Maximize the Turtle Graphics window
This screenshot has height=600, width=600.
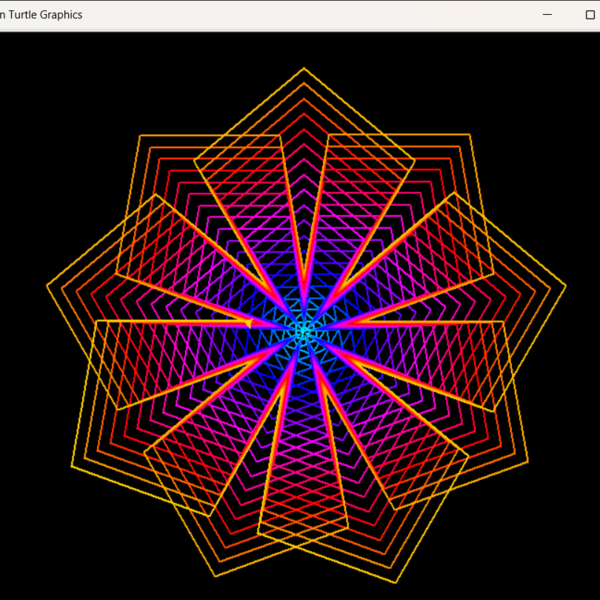coord(590,15)
